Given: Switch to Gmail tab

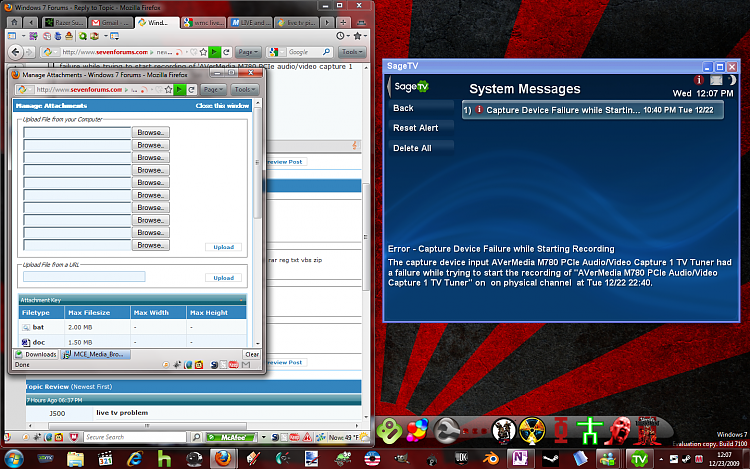Looking at the screenshot, I should (111, 22).
